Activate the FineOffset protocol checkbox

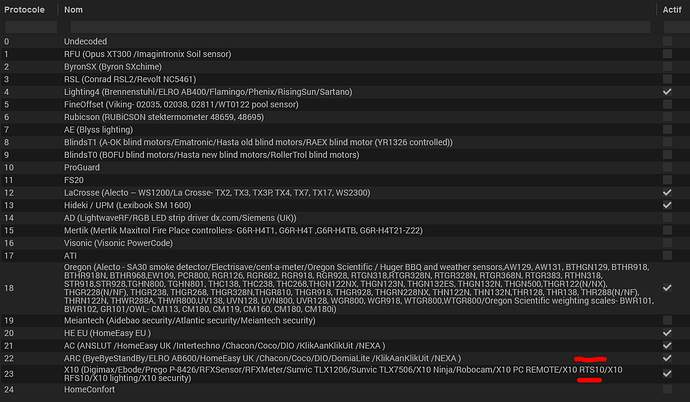click(x=667, y=104)
